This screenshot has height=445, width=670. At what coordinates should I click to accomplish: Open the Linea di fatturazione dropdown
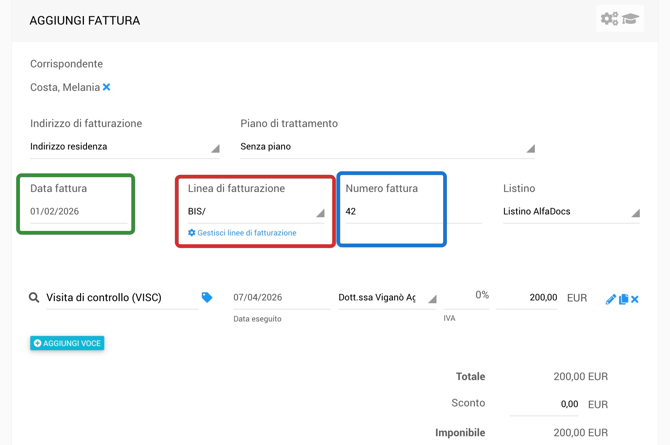click(x=256, y=212)
